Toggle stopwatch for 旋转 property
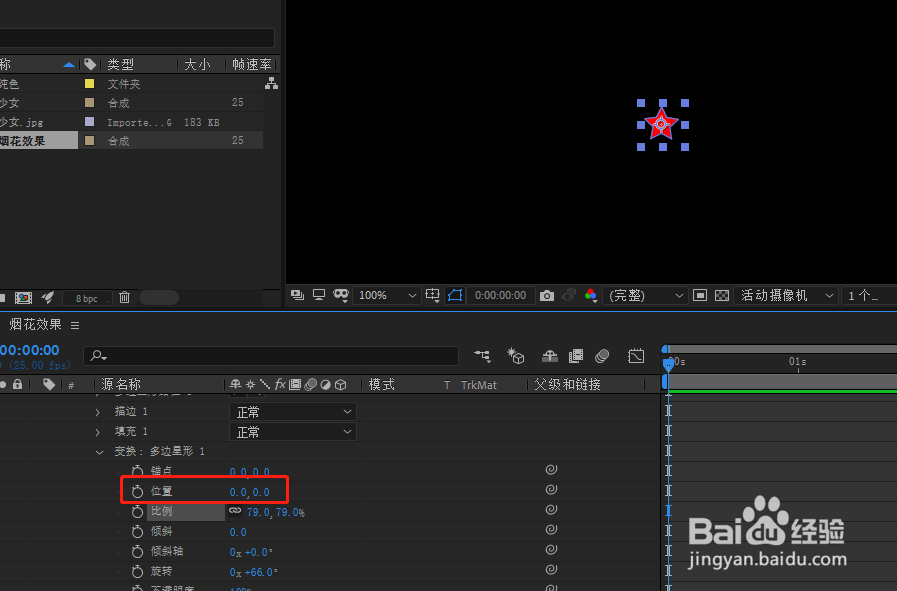897x591 pixels. click(x=137, y=572)
